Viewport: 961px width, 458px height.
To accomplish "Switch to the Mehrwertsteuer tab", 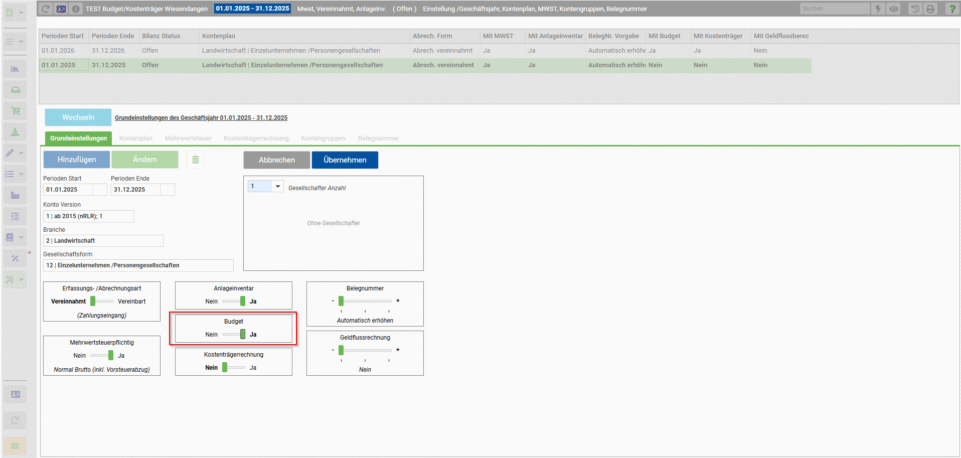I will tap(188, 139).
